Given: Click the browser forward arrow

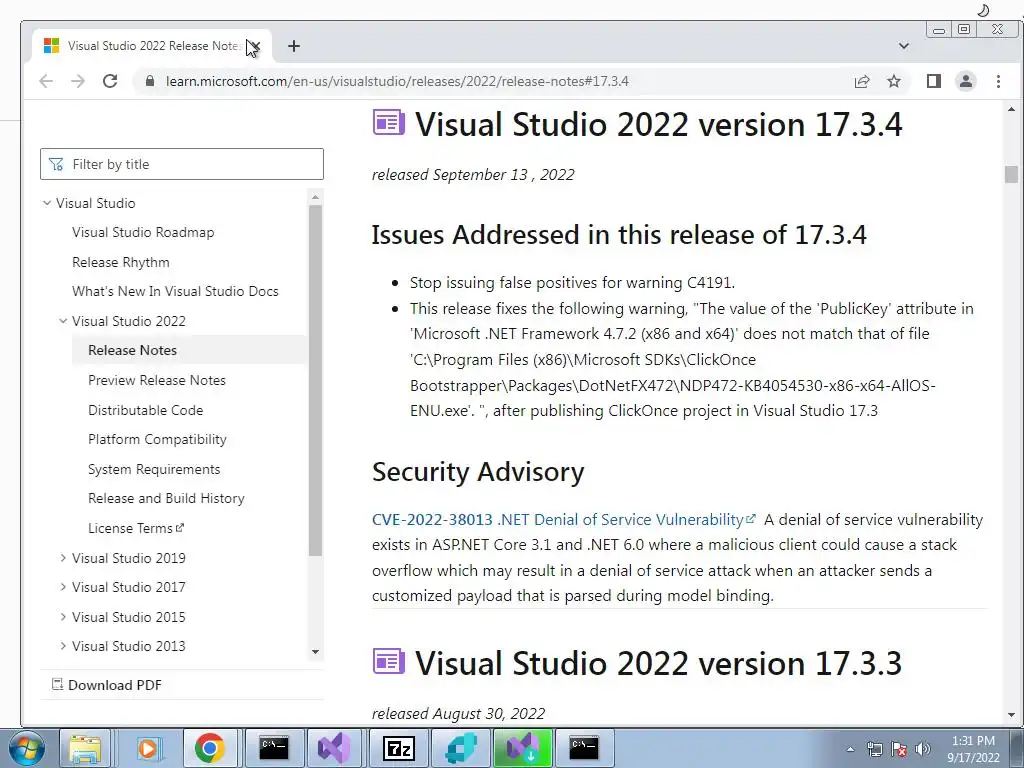Looking at the screenshot, I should pos(78,81).
